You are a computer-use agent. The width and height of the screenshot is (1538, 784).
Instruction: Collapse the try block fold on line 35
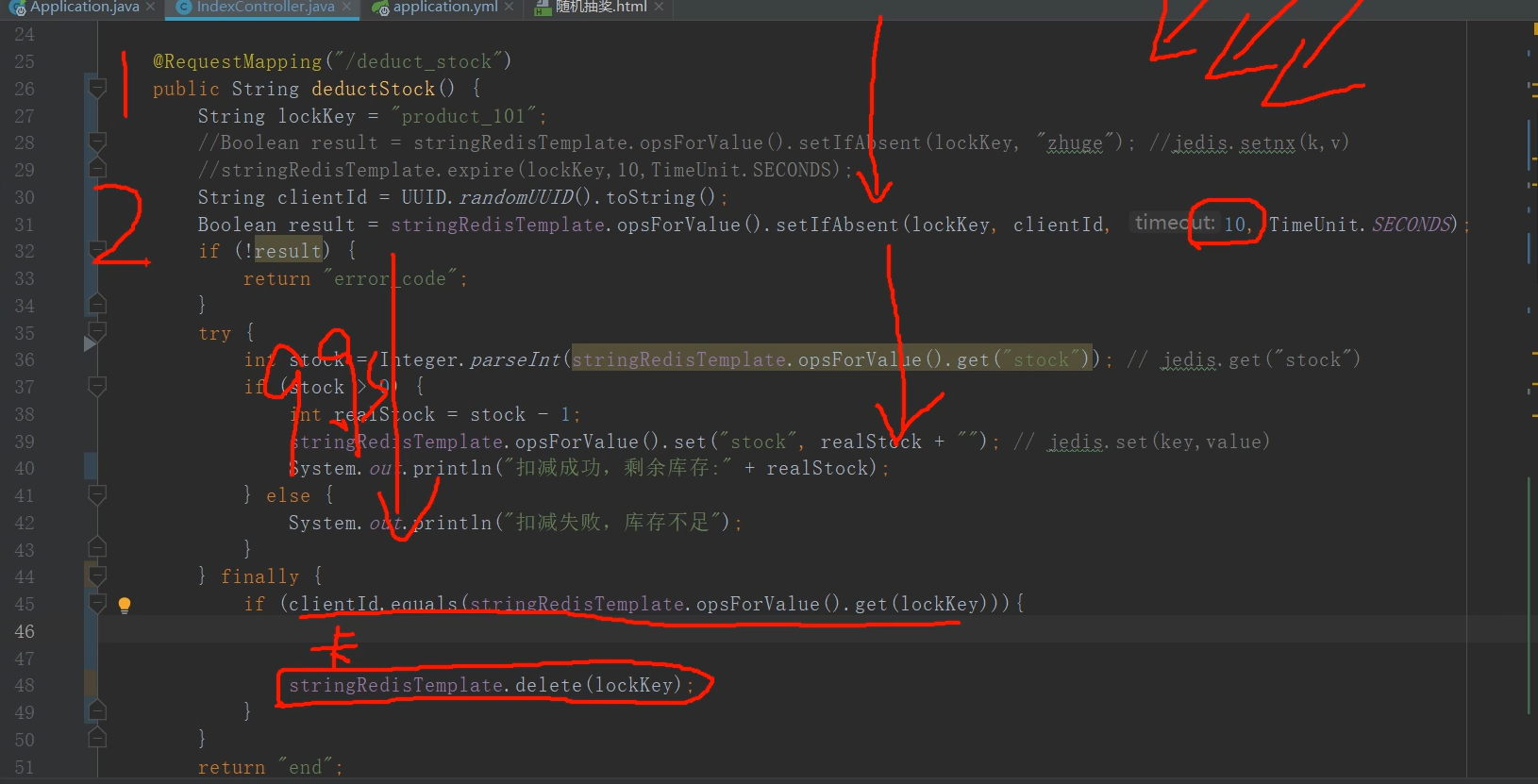click(x=97, y=331)
